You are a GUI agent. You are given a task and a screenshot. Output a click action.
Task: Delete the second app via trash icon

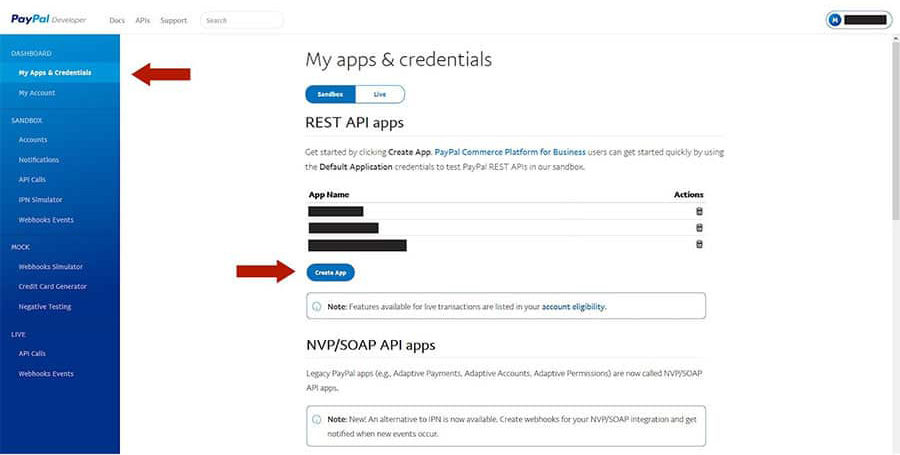tap(699, 228)
